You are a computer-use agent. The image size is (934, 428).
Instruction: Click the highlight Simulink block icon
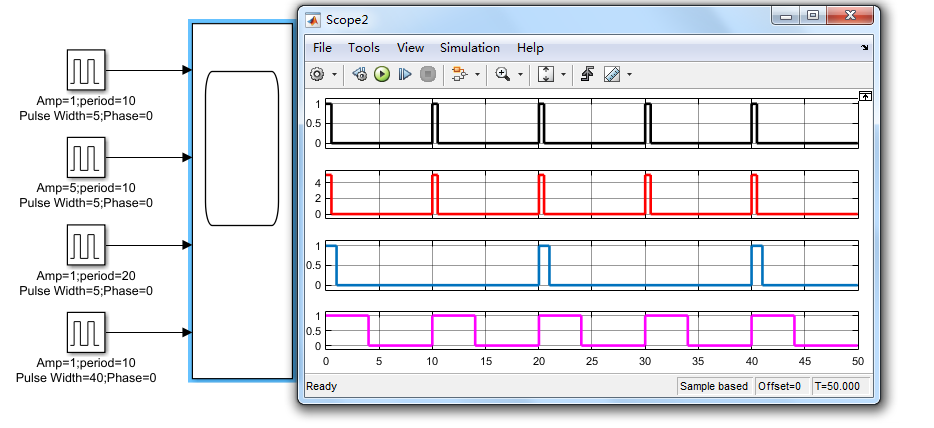coord(459,74)
